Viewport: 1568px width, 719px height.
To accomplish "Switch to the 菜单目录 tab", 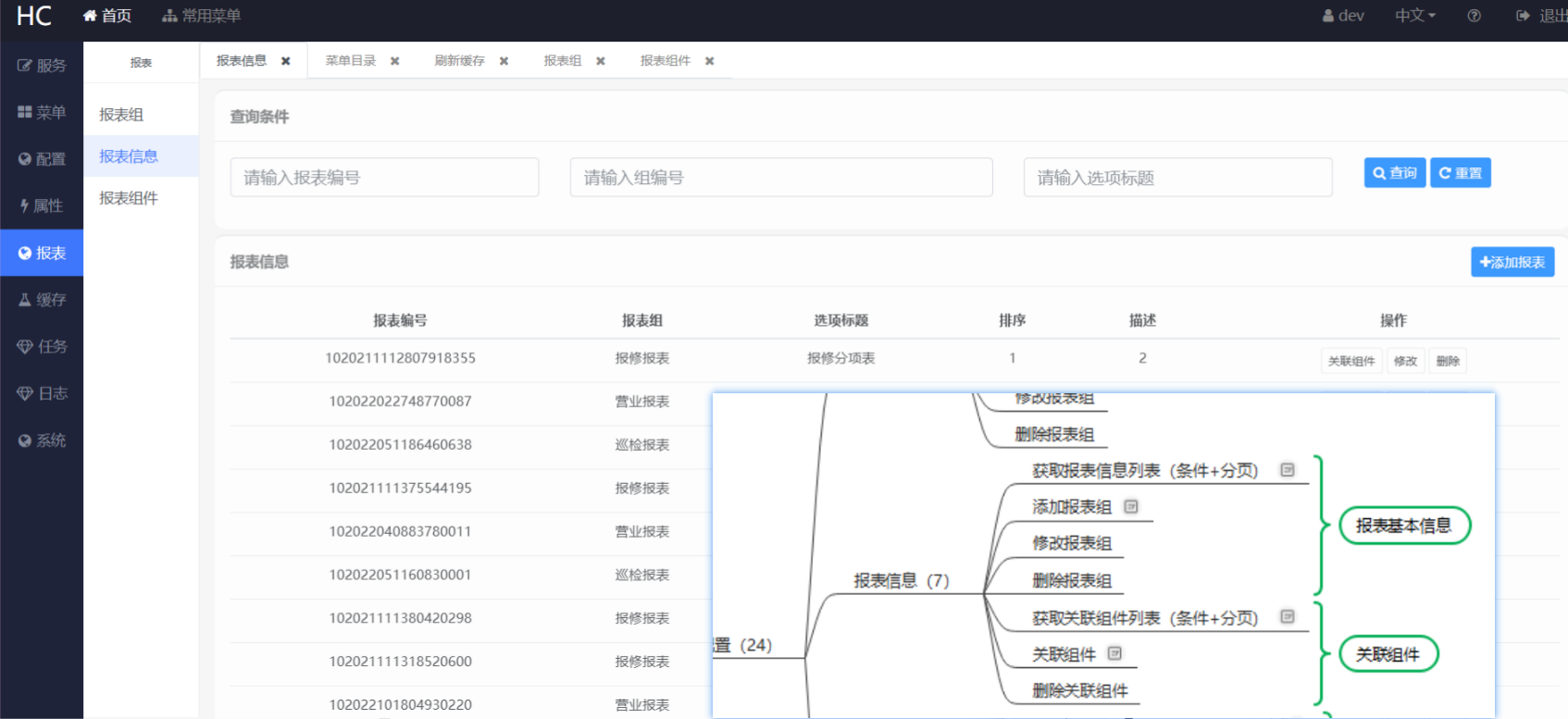I will click(x=351, y=61).
